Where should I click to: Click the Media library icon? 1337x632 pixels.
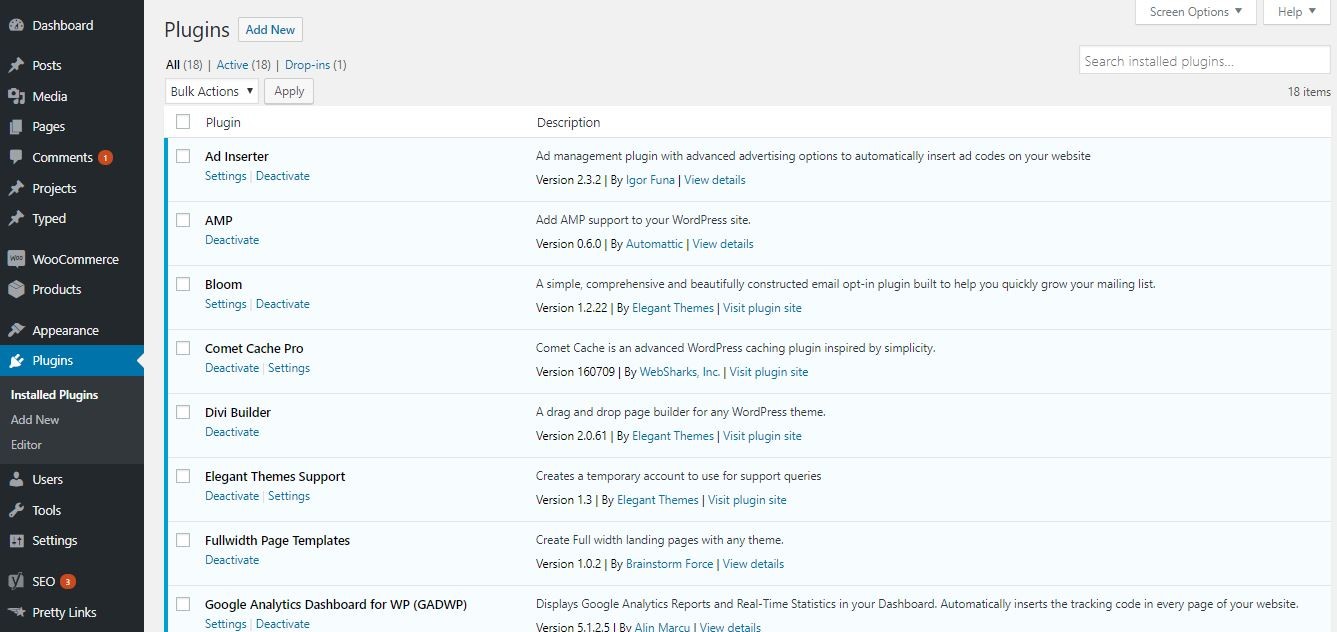tap(16, 96)
